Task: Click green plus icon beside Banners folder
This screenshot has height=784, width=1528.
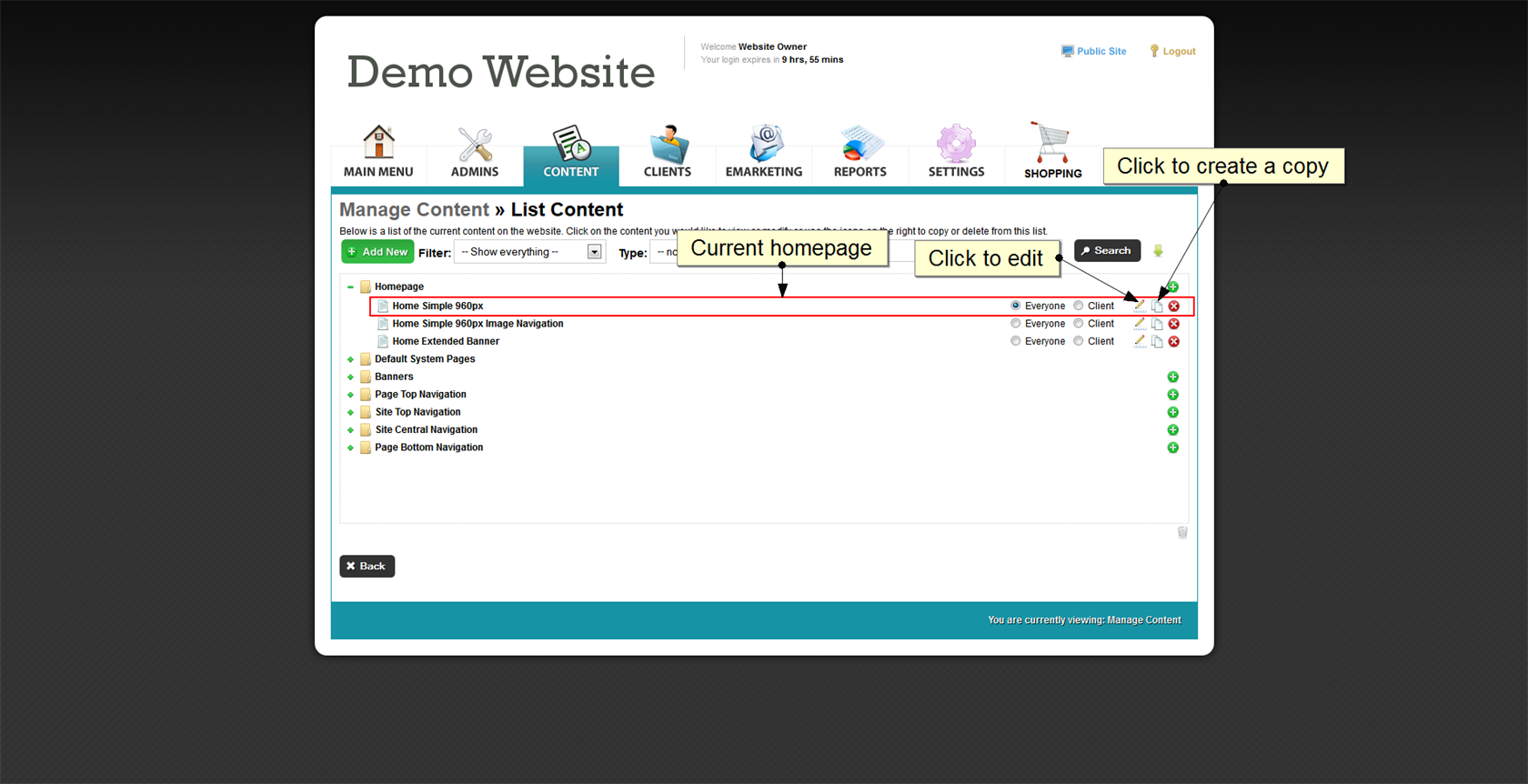Action: (1172, 377)
